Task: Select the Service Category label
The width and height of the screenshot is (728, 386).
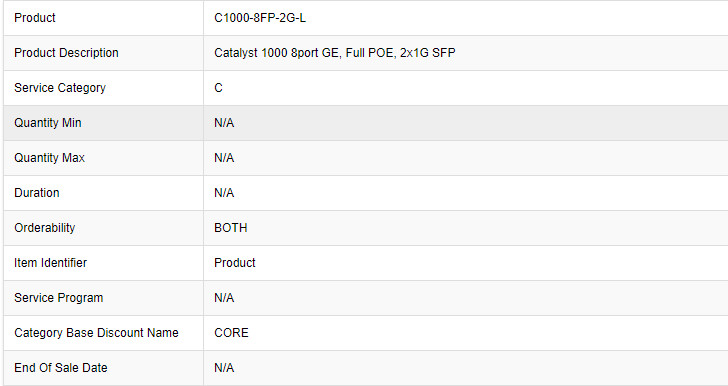Action: pyautogui.click(x=60, y=88)
